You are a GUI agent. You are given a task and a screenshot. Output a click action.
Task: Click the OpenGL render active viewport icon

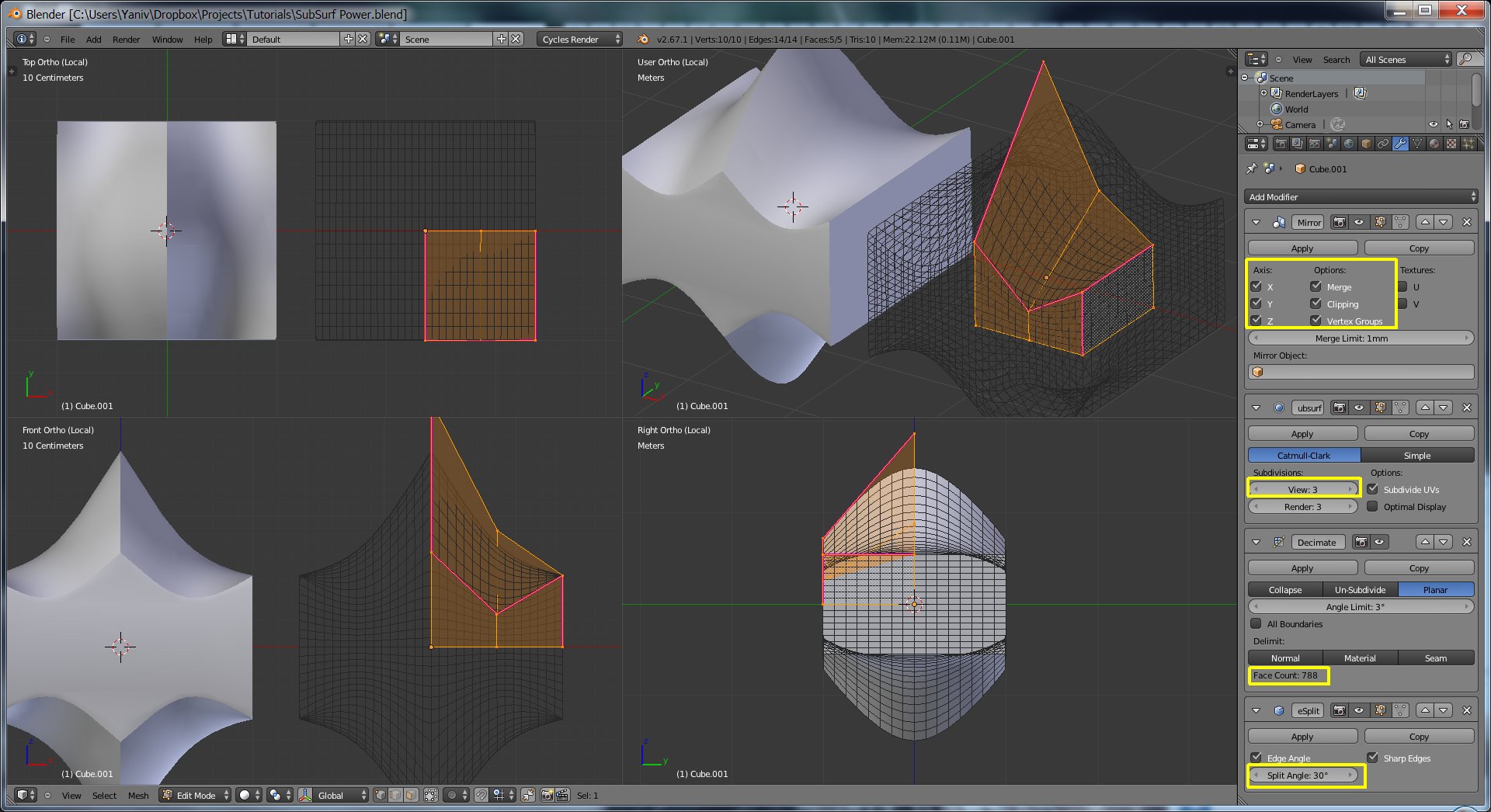point(547,795)
